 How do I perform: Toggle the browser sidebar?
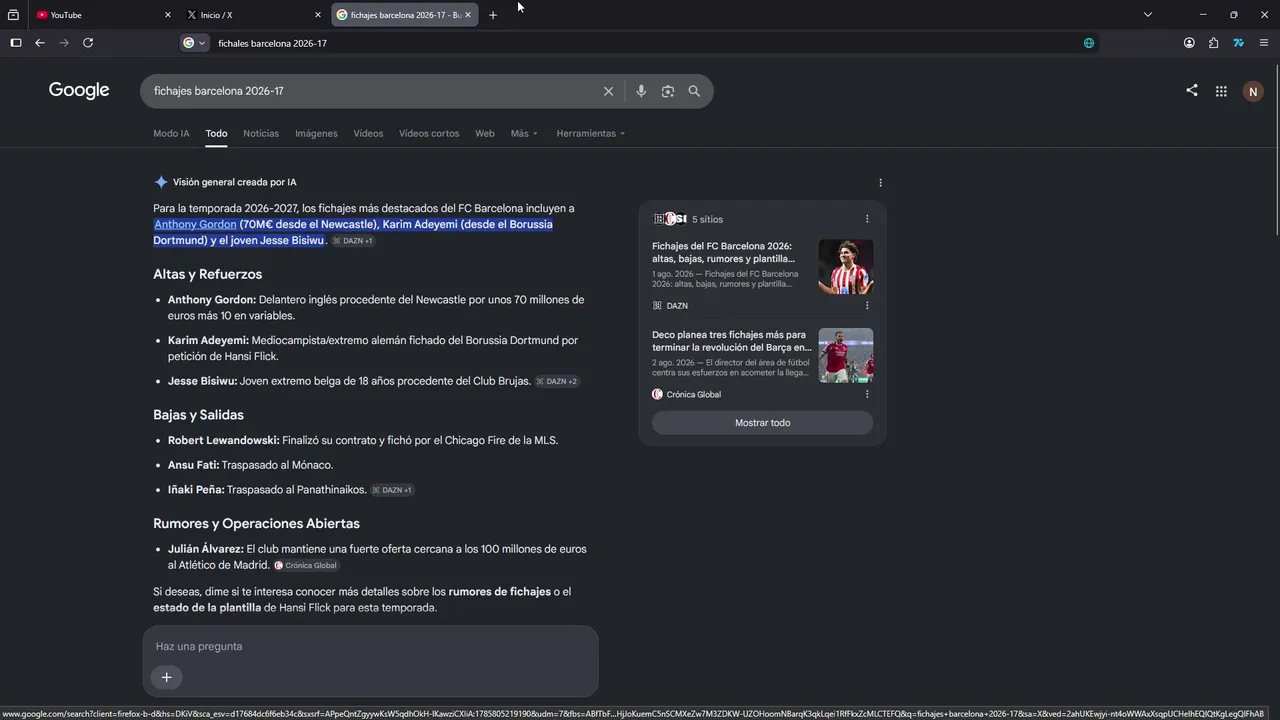click(16, 43)
